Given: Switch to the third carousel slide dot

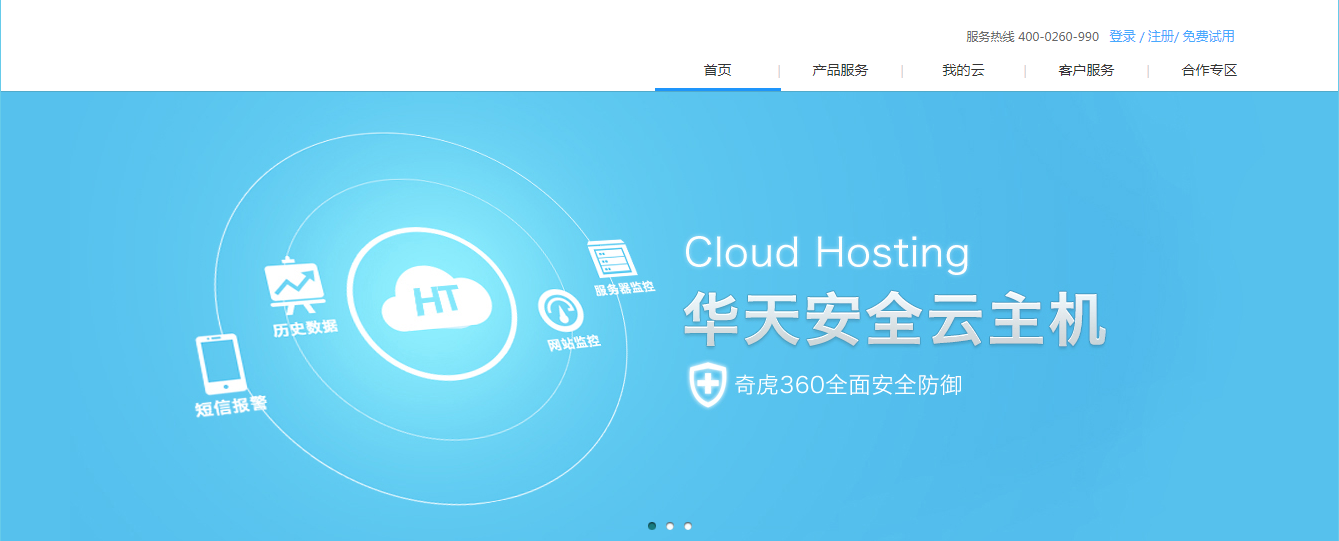Looking at the screenshot, I should point(688,525).
